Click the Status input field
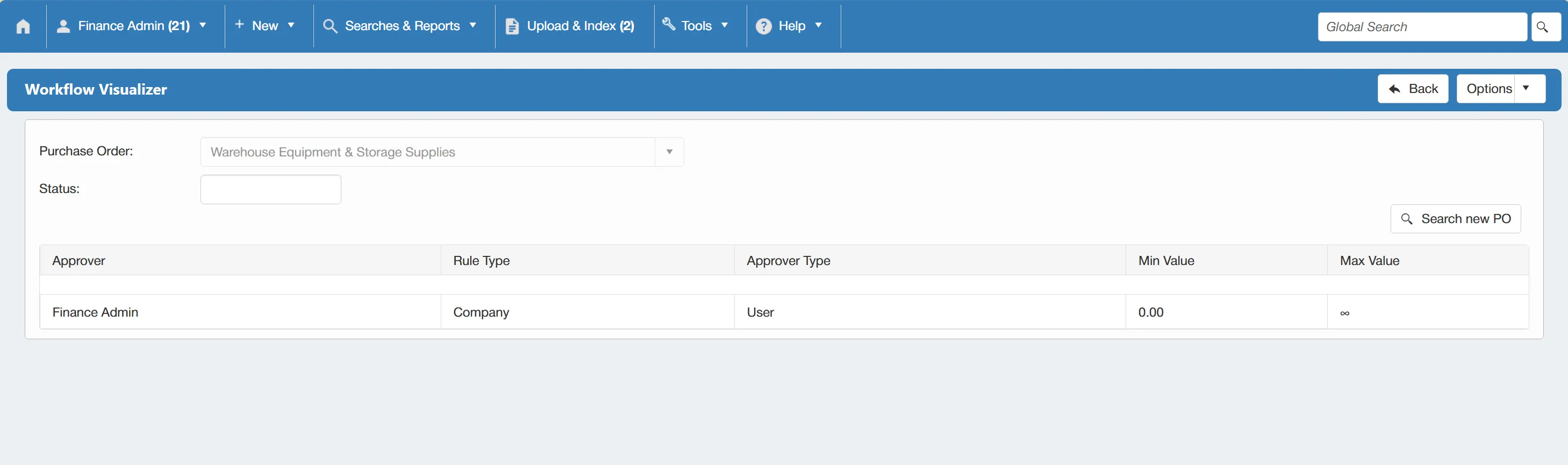The image size is (1568, 465). [271, 190]
